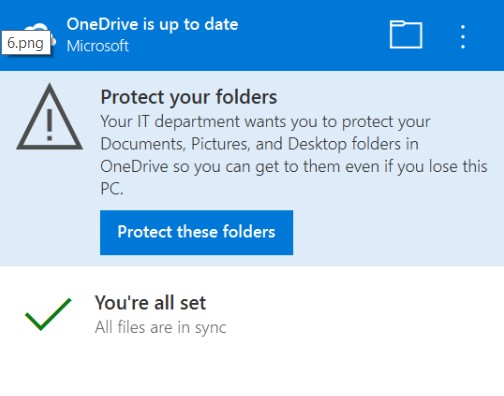The width and height of the screenshot is (504, 396).
Task: Open the three-dot More options menu
Action: (x=463, y=37)
